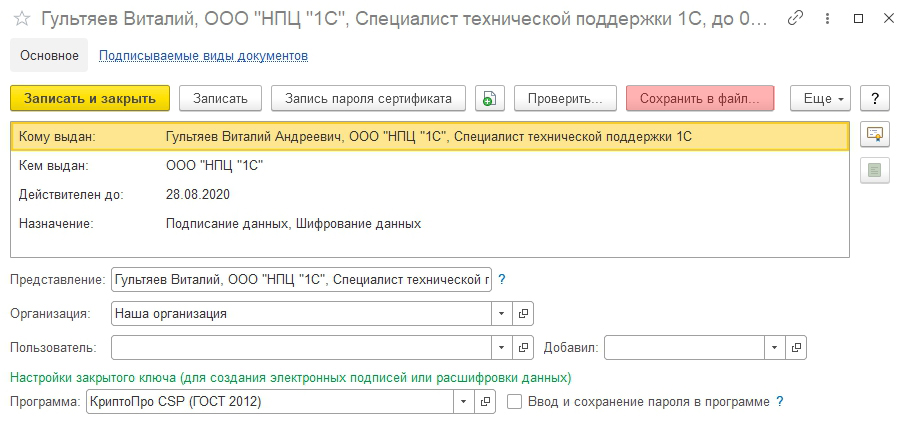The image size is (908, 422).
Task: Click the empty Добавил input field
Action: [684, 348]
